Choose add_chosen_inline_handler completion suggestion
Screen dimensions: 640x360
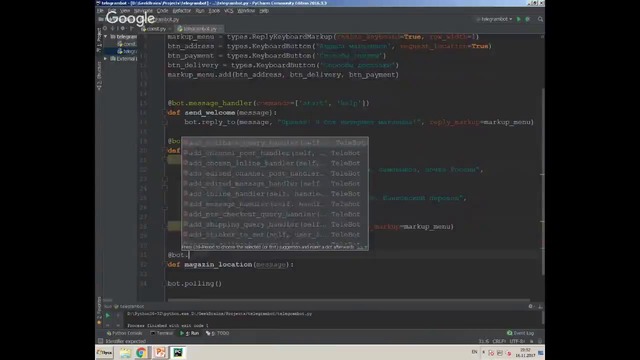(x=275, y=163)
